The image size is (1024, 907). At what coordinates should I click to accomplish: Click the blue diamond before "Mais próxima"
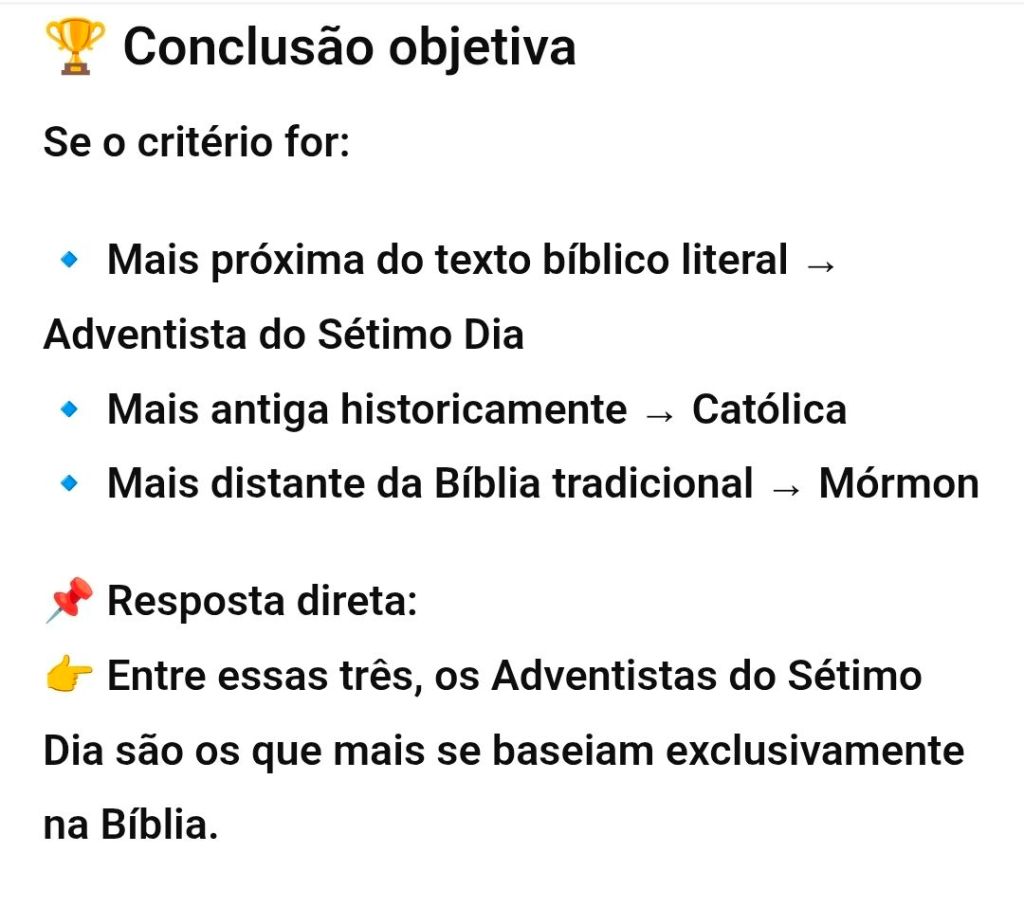coord(70,261)
